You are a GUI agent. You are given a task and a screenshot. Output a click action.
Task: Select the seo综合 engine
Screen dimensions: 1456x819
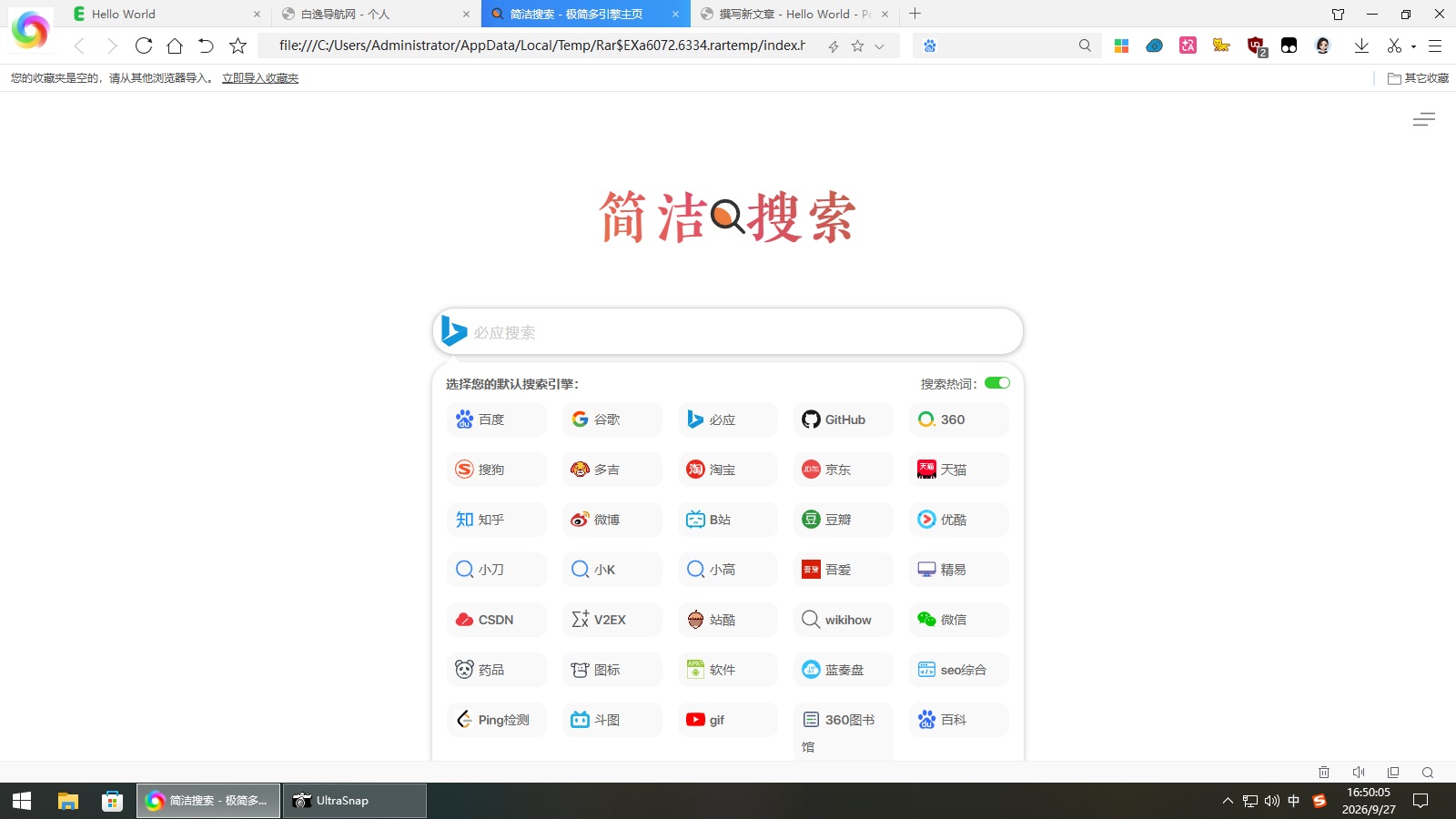pyautogui.click(x=958, y=670)
